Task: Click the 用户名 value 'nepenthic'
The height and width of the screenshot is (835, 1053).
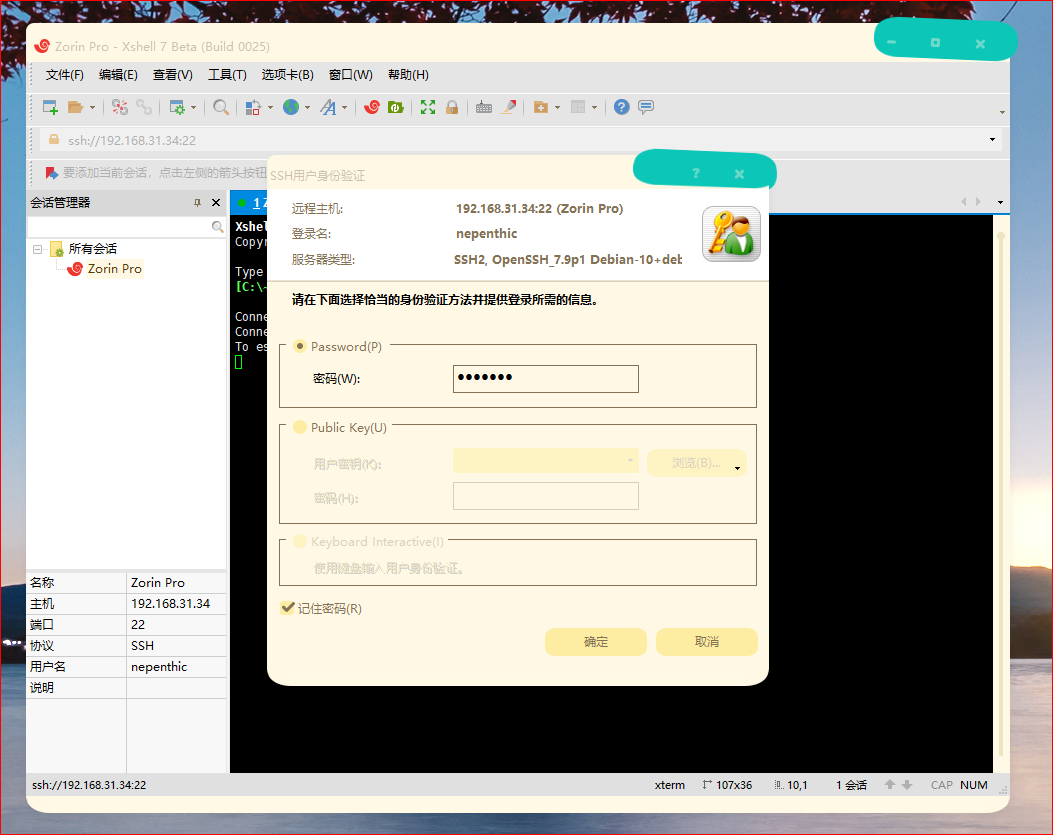Action: pyautogui.click(x=159, y=666)
